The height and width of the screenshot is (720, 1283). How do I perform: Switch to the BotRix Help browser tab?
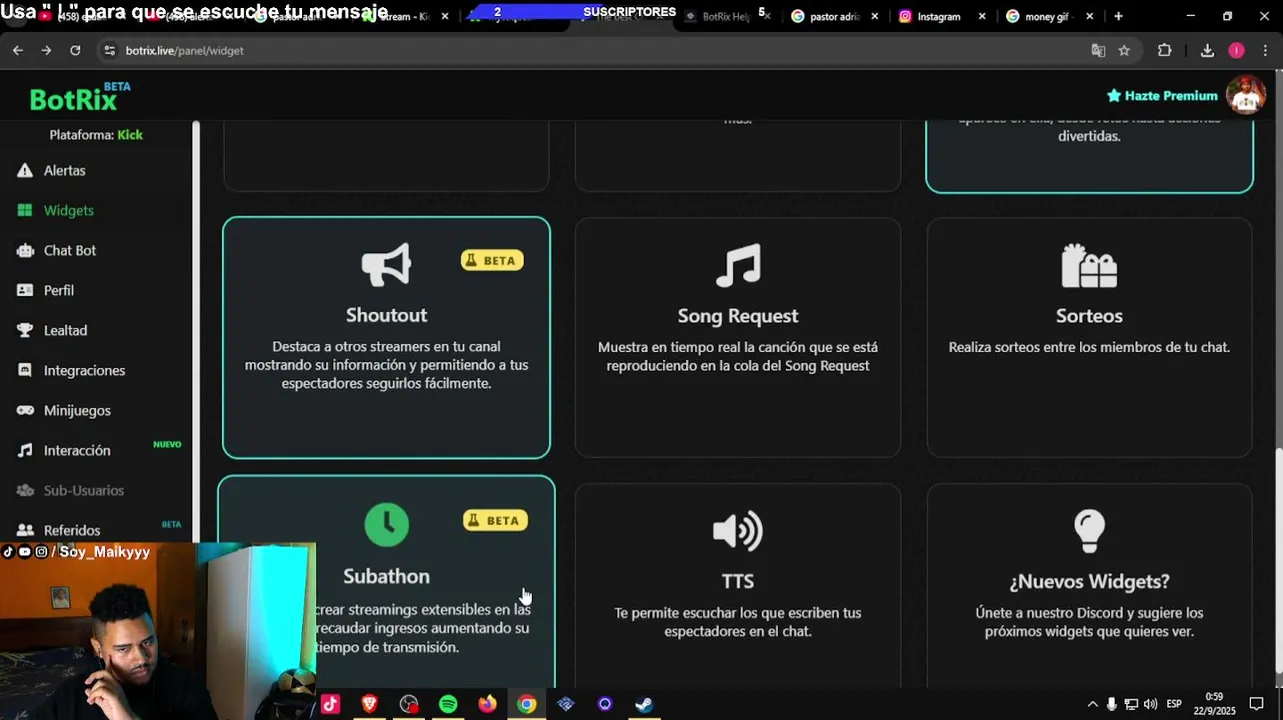(x=725, y=16)
